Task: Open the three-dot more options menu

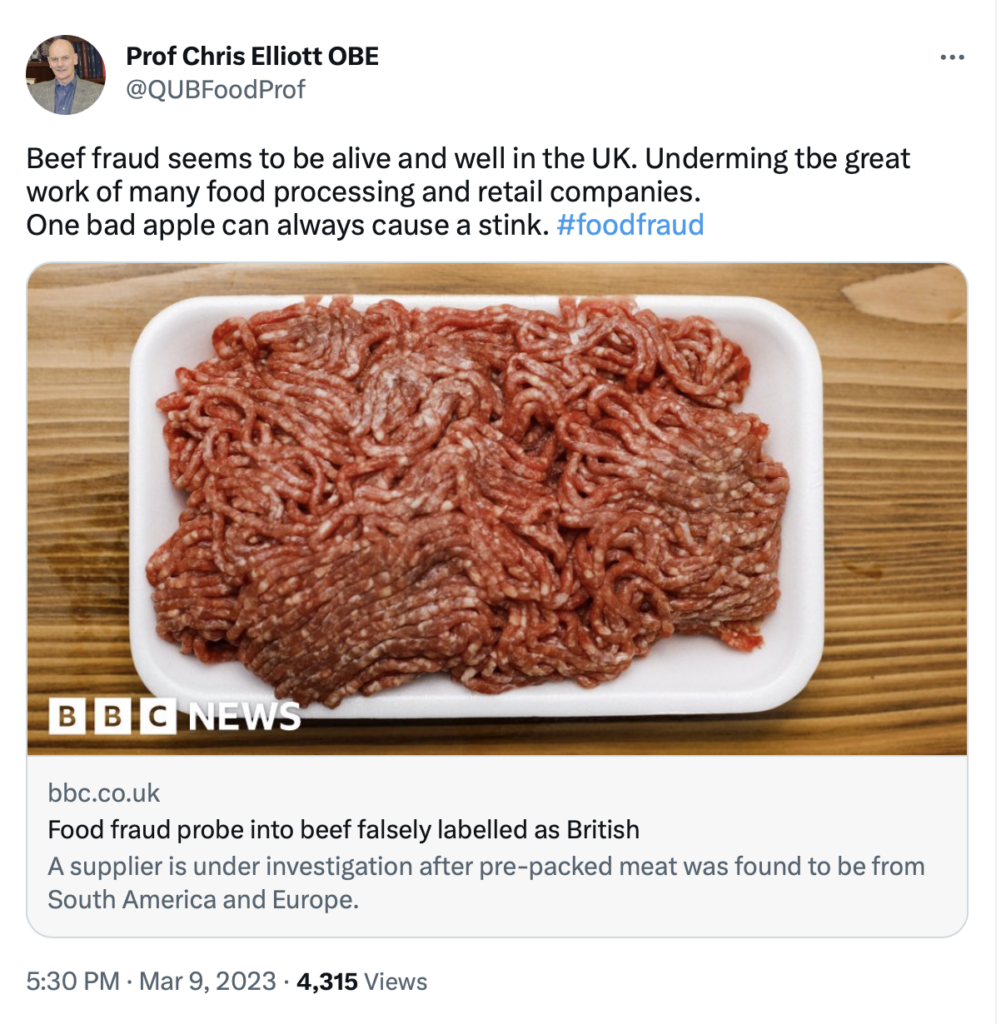Action: (952, 57)
